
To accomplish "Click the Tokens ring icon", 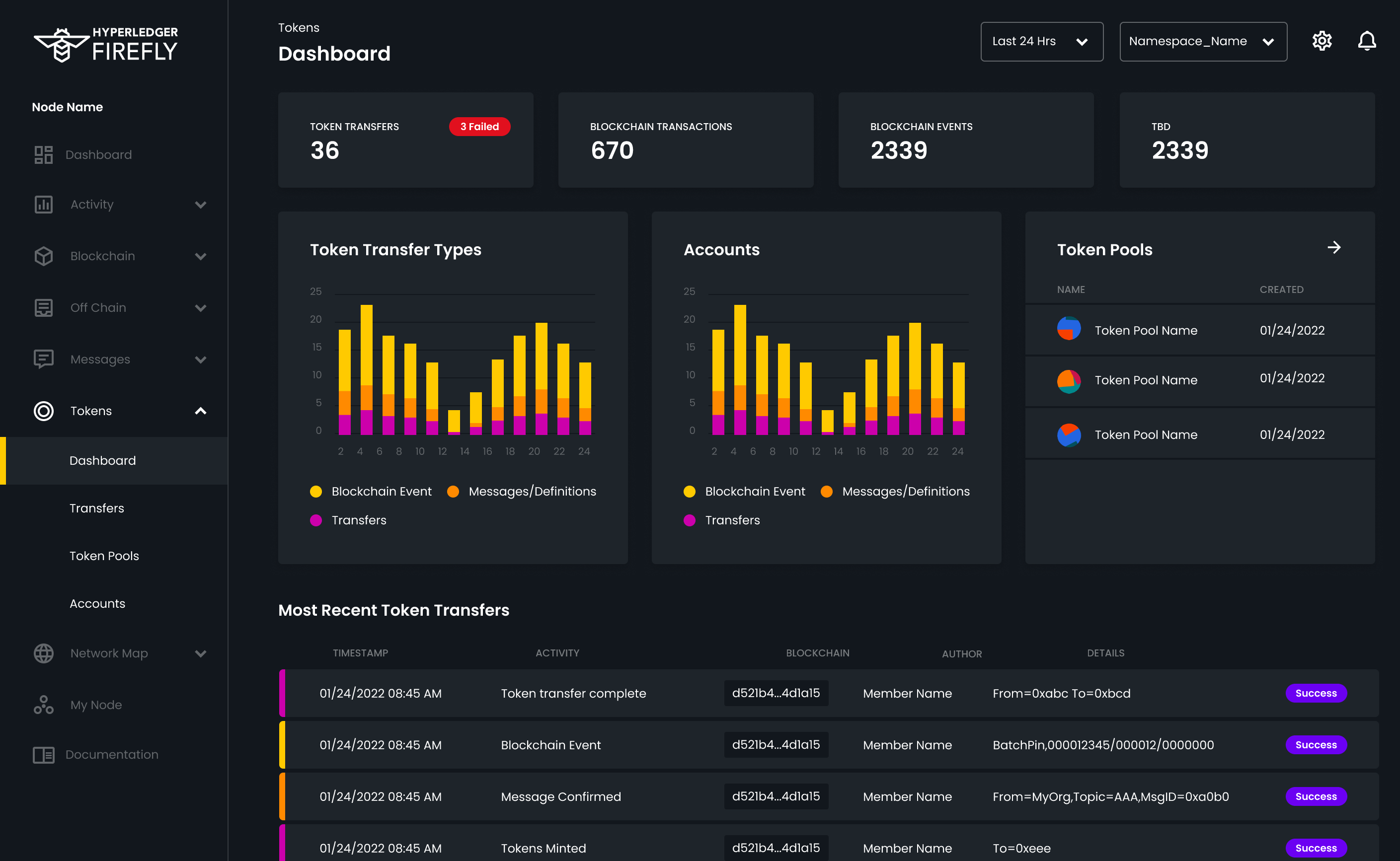I will 43,411.
